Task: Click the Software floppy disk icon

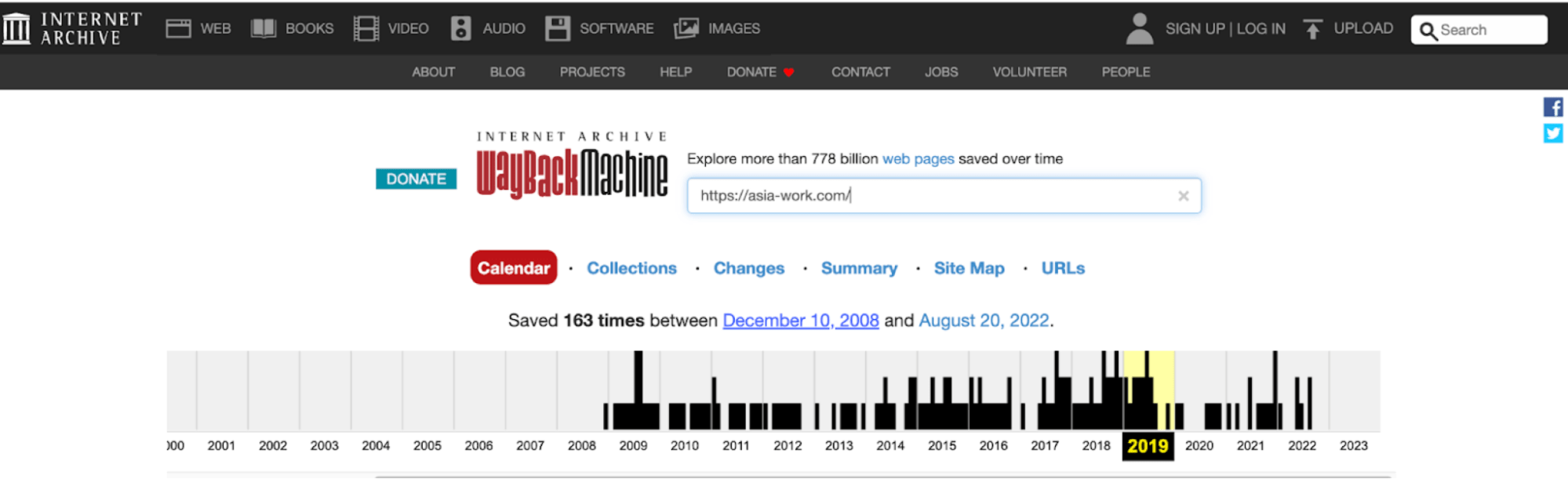Action: pyautogui.click(x=558, y=29)
